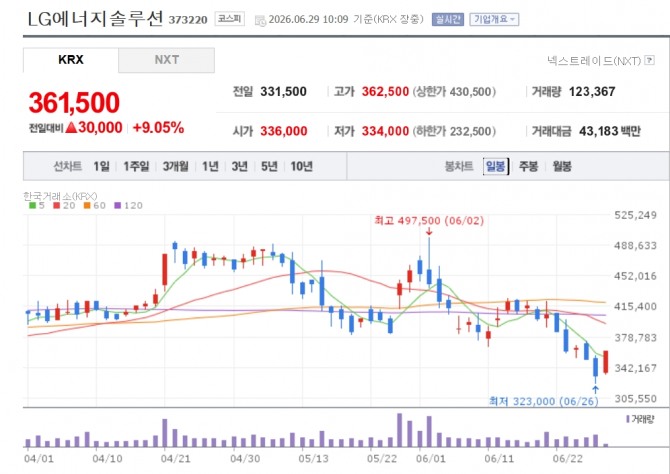Click the tall volume bar near 05/22

pyautogui.click(x=400, y=430)
